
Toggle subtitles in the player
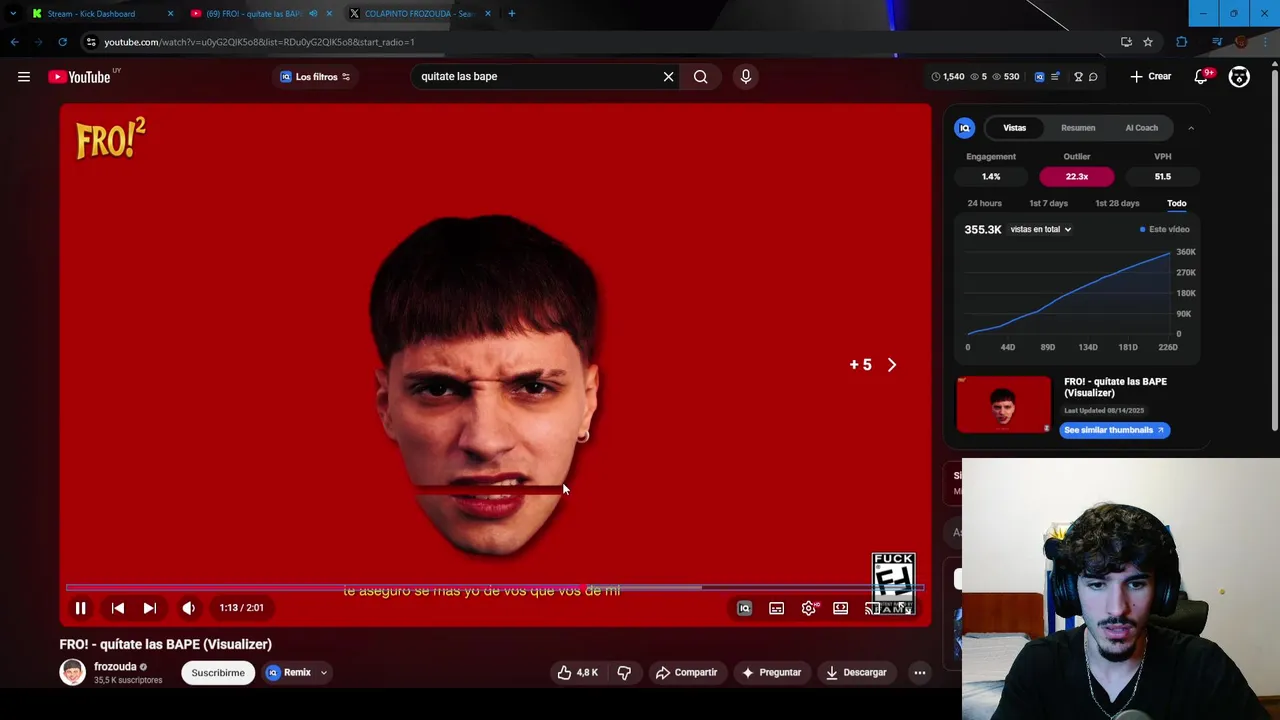[x=776, y=608]
